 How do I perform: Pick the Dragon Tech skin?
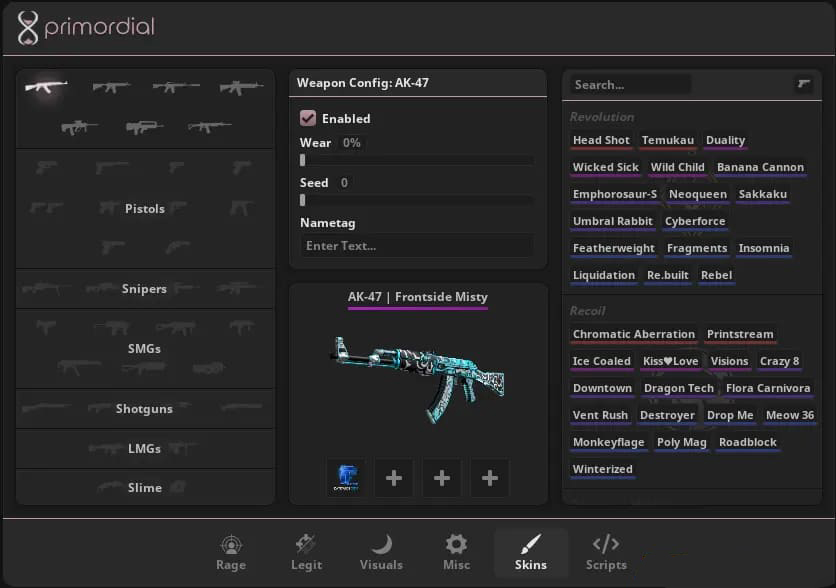[x=678, y=389]
